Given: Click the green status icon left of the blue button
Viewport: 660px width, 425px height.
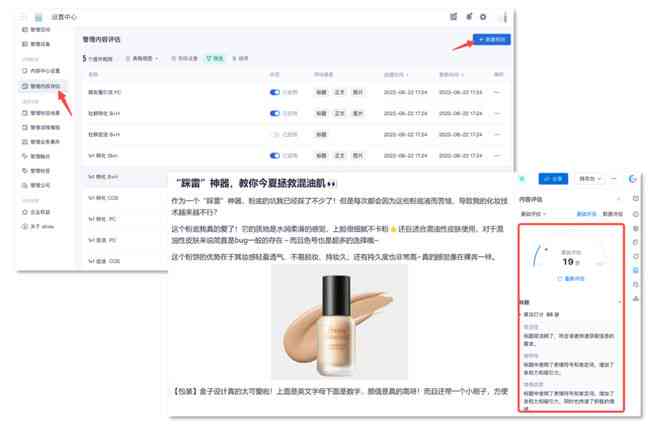Looking at the screenshot, I should click(522, 179).
